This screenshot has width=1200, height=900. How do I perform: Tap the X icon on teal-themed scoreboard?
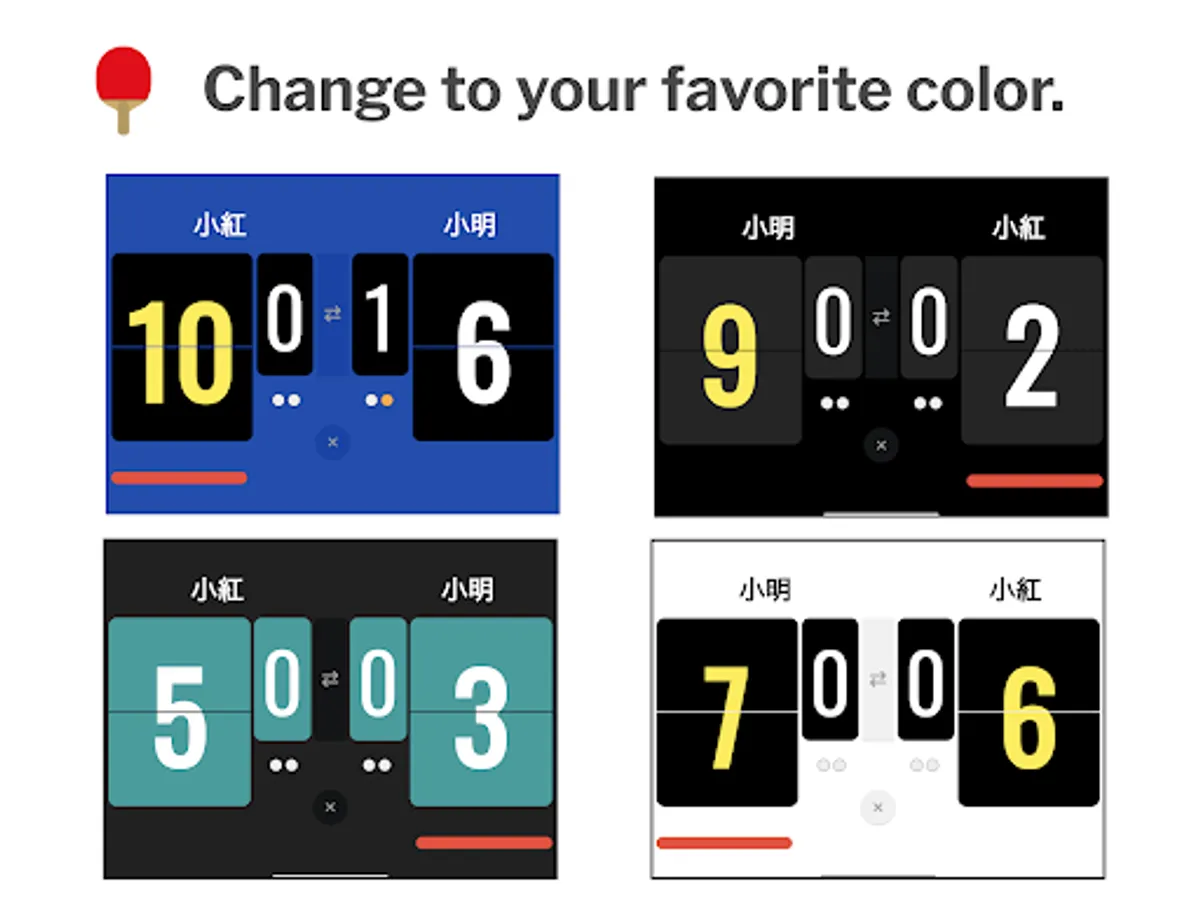coord(331,808)
